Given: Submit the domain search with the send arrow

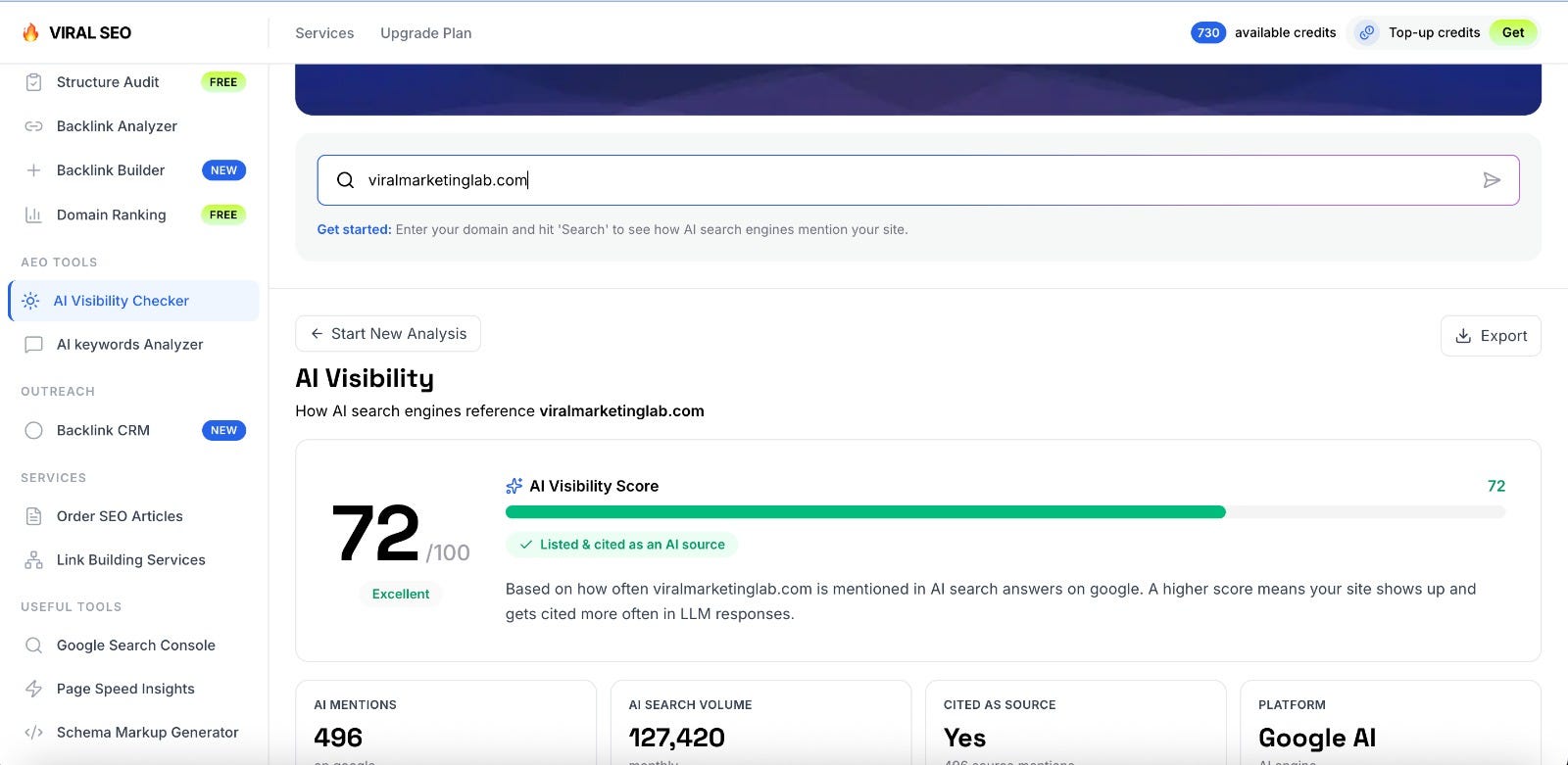Looking at the screenshot, I should 1492,180.
